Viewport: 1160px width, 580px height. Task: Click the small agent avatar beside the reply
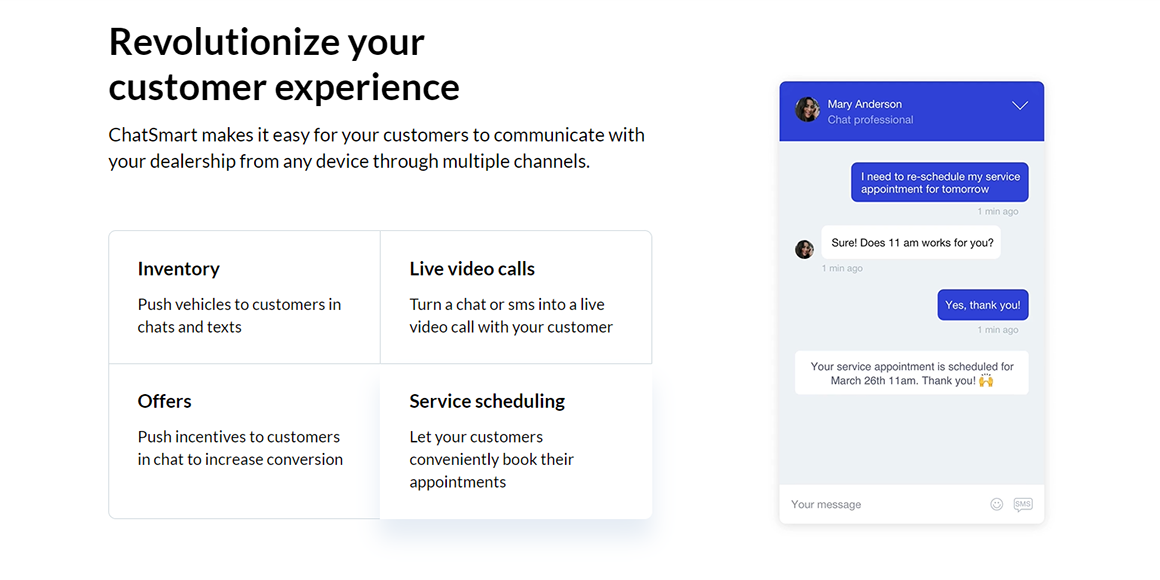[x=804, y=249]
